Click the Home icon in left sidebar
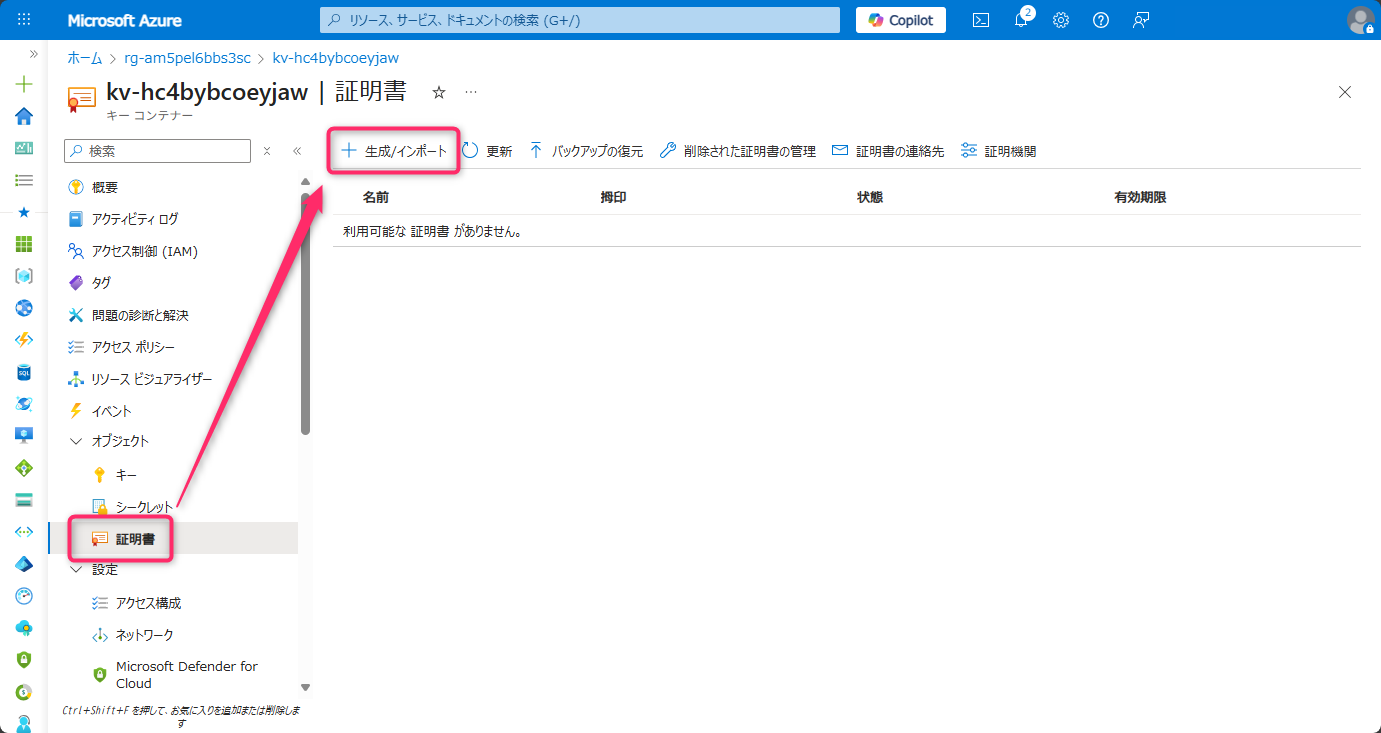The width and height of the screenshot is (1381, 733). coord(24,116)
